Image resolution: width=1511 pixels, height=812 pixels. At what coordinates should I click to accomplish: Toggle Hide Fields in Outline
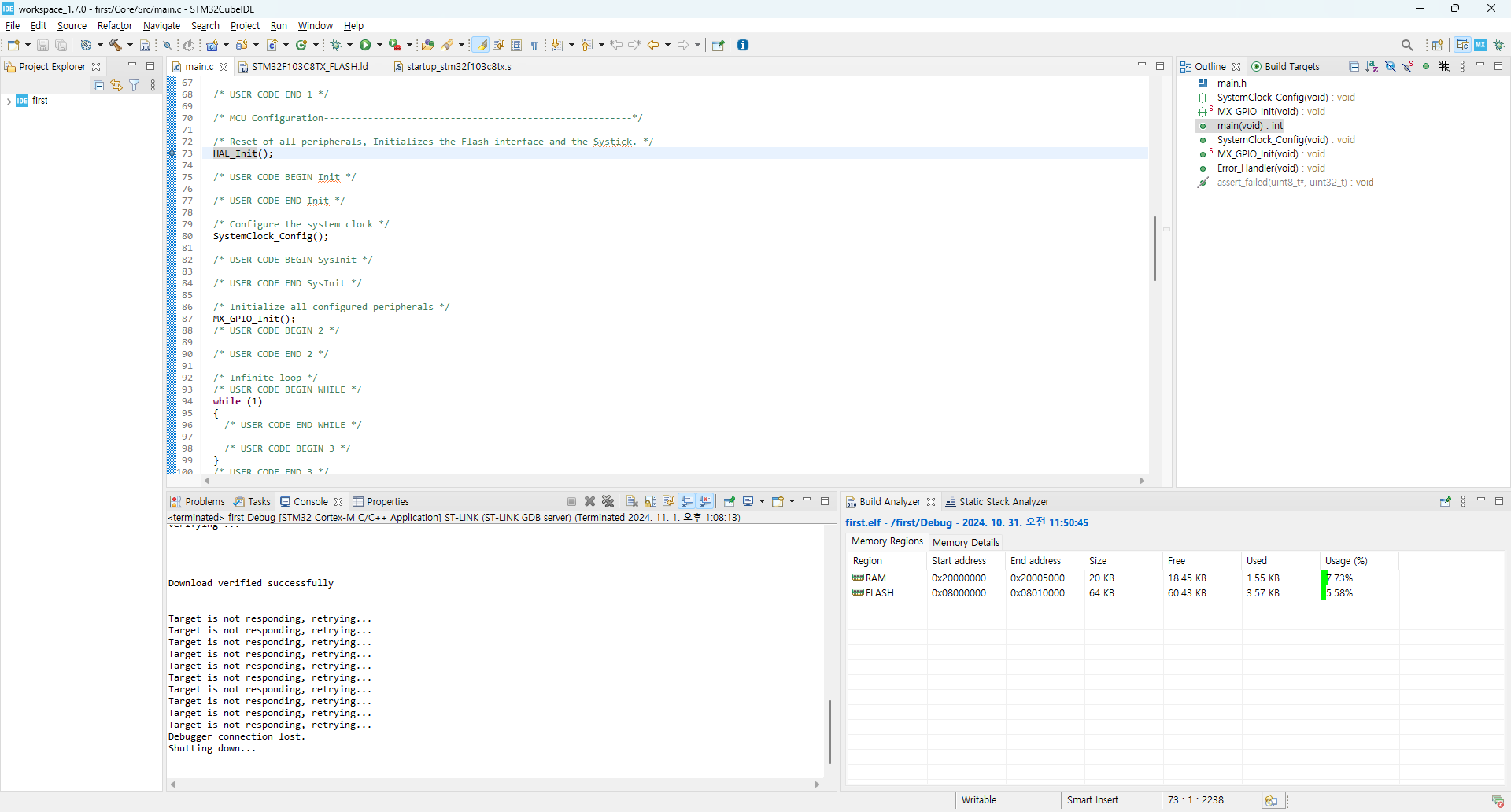click(x=1390, y=66)
